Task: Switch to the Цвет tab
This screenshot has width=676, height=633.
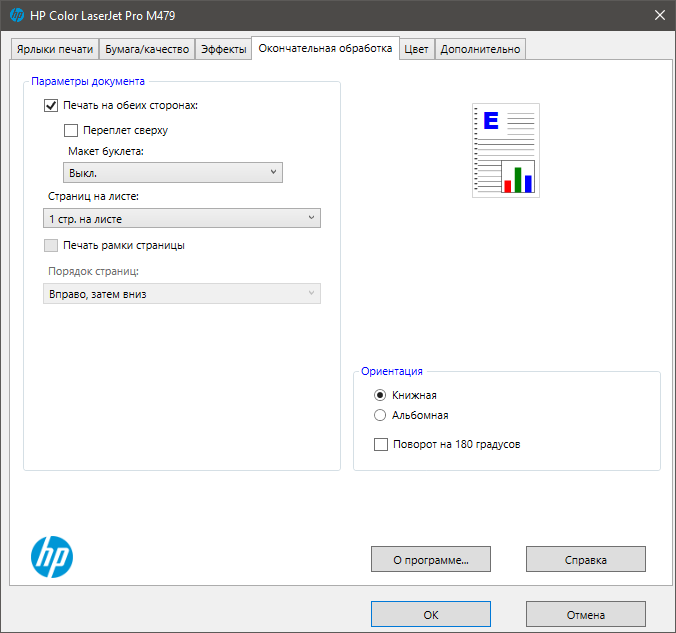Action: 416,49
